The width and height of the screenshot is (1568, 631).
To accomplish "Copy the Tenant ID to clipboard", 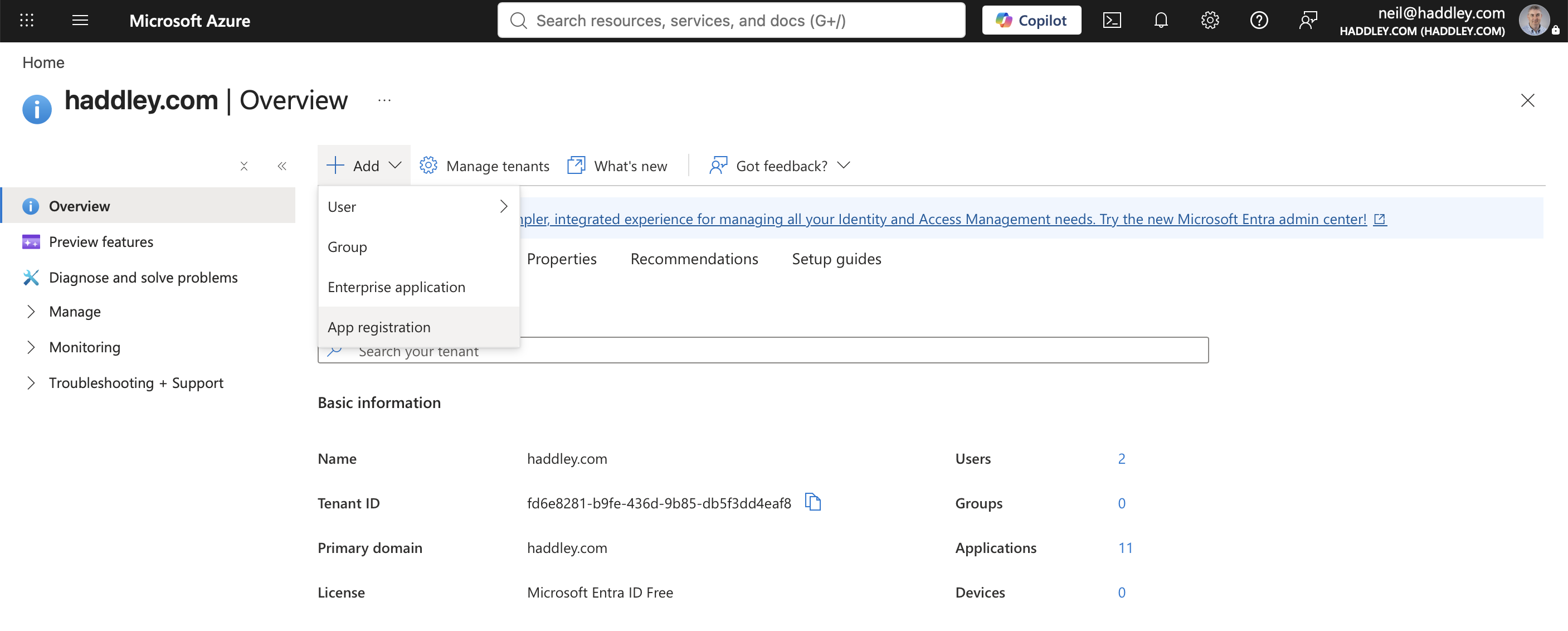I will click(x=812, y=502).
